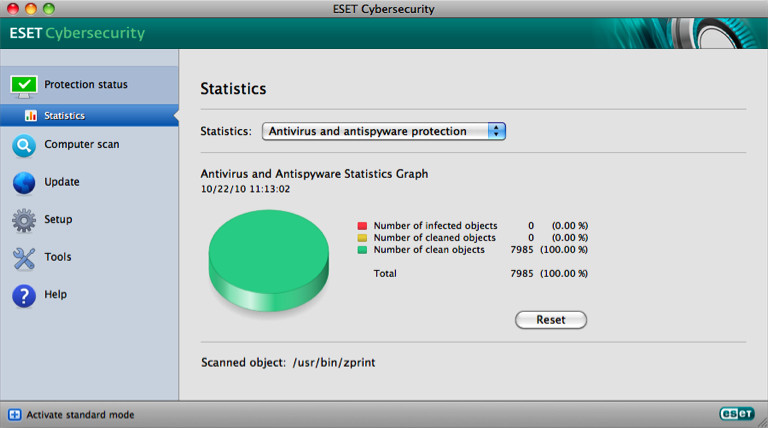Image resolution: width=768 pixels, height=428 pixels.
Task: Open the Statistics type dropdown
Action: click(x=384, y=131)
